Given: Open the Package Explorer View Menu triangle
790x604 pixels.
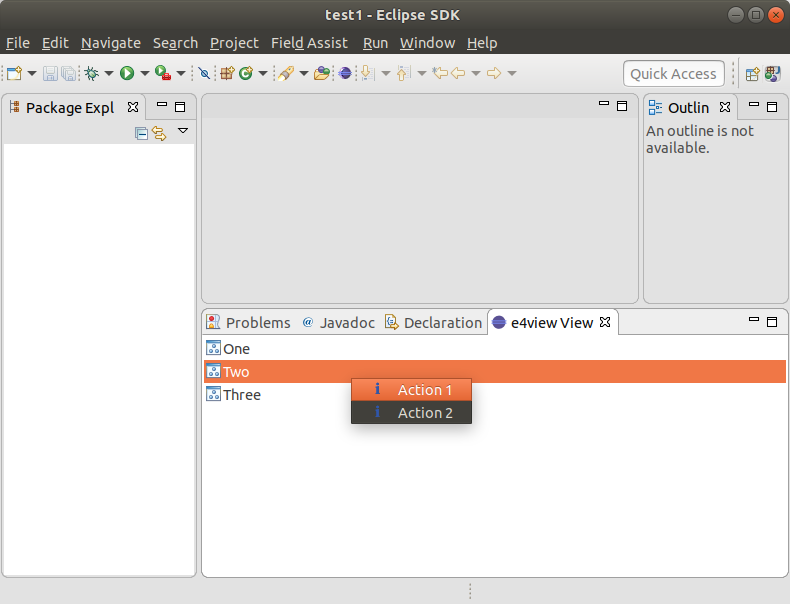Looking at the screenshot, I should coord(183,131).
